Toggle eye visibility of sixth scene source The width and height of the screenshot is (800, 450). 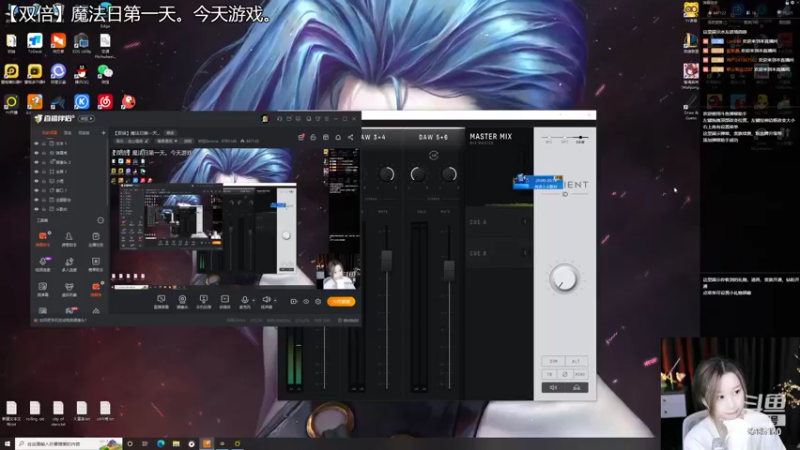coord(36,190)
